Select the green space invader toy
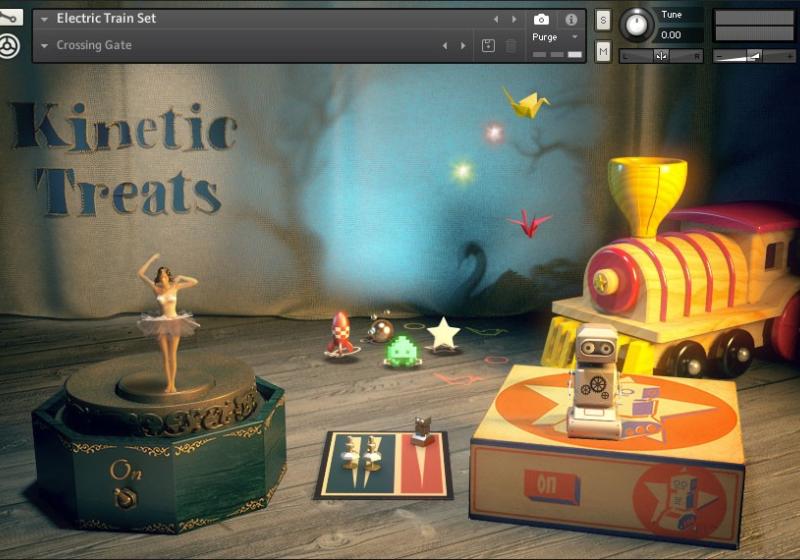Screen dimensions: 800x560 pos(403,350)
